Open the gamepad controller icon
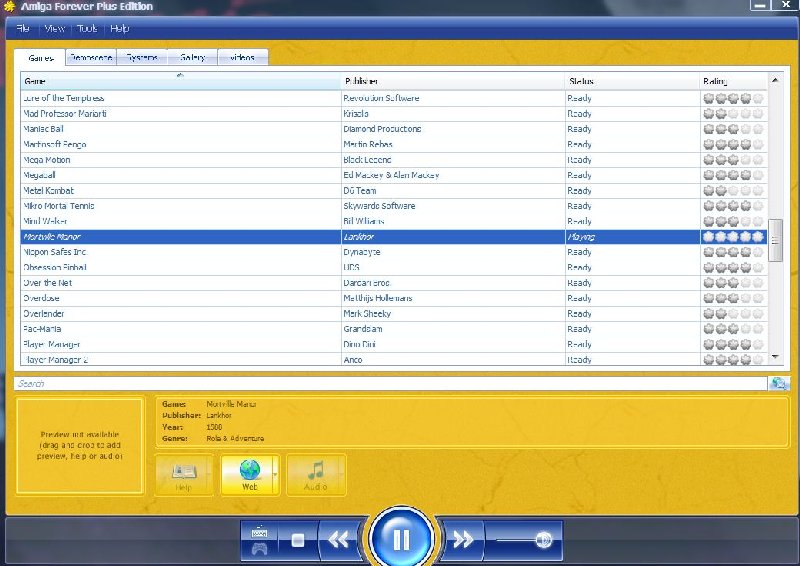This screenshot has width=800, height=566. [x=259, y=549]
